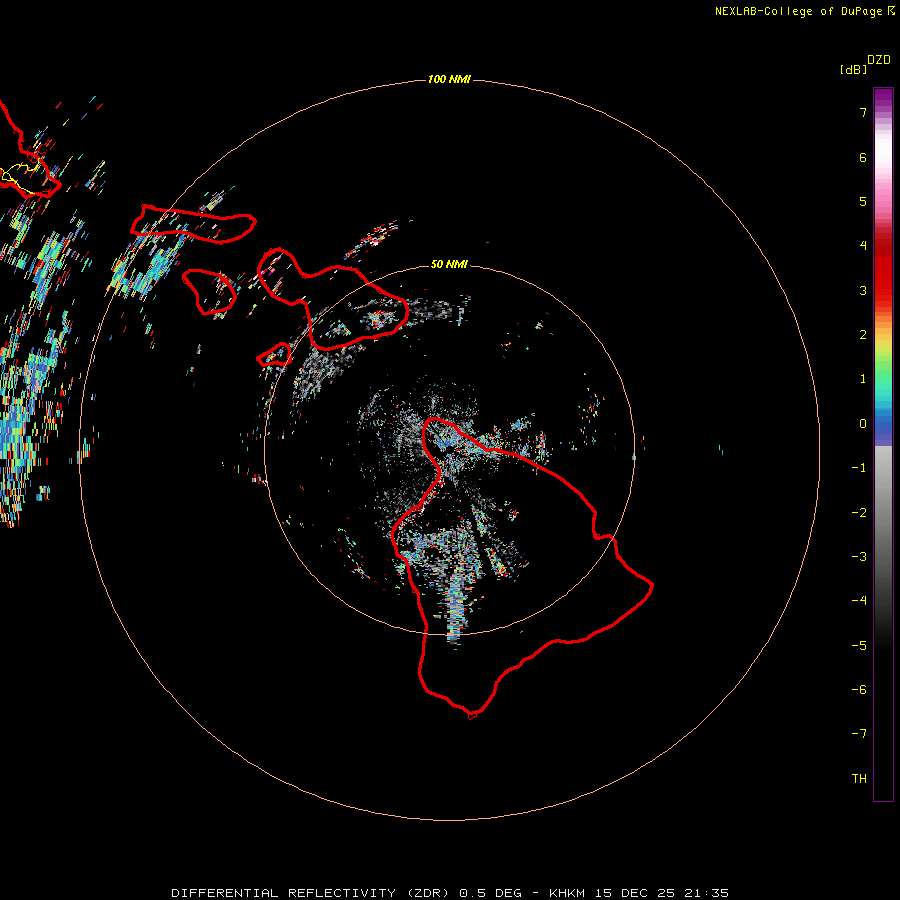This screenshot has height=900, width=900.
Task: Click the 2 value on color scale
Action: pos(863,335)
